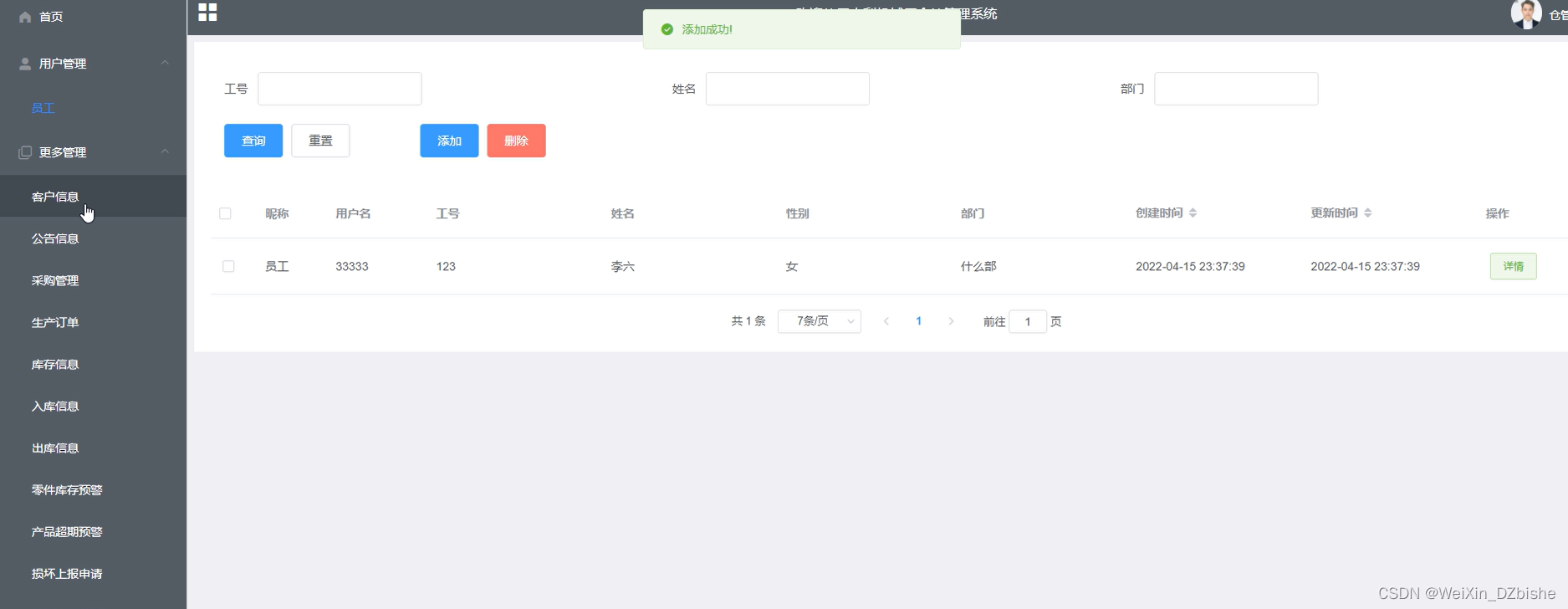The width and height of the screenshot is (1568, 609).
Task: Click the 更新时间 column header
Action: tap(1334, 213)
